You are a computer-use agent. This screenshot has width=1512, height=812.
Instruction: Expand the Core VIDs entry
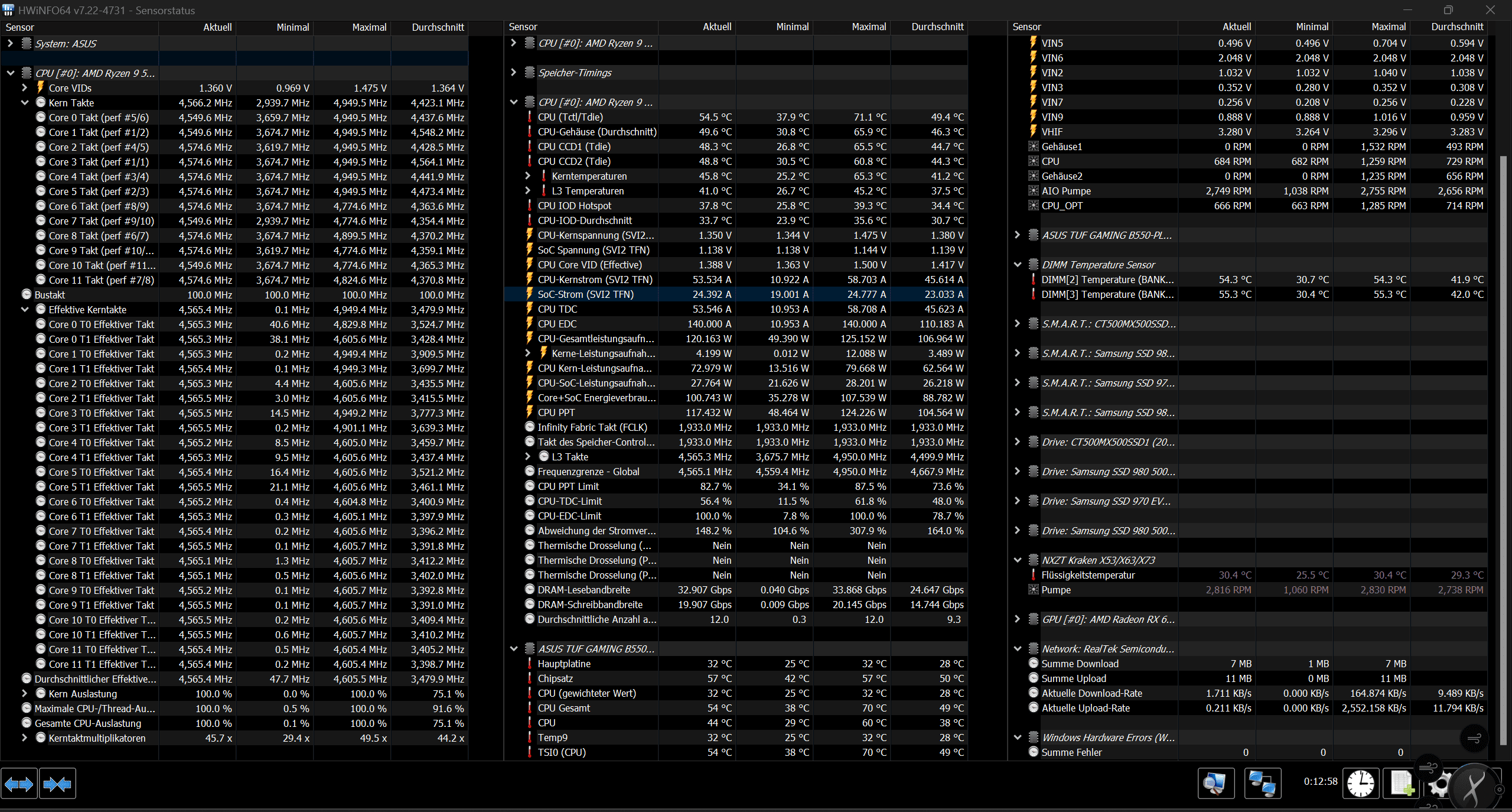click(x=25, y=88)
